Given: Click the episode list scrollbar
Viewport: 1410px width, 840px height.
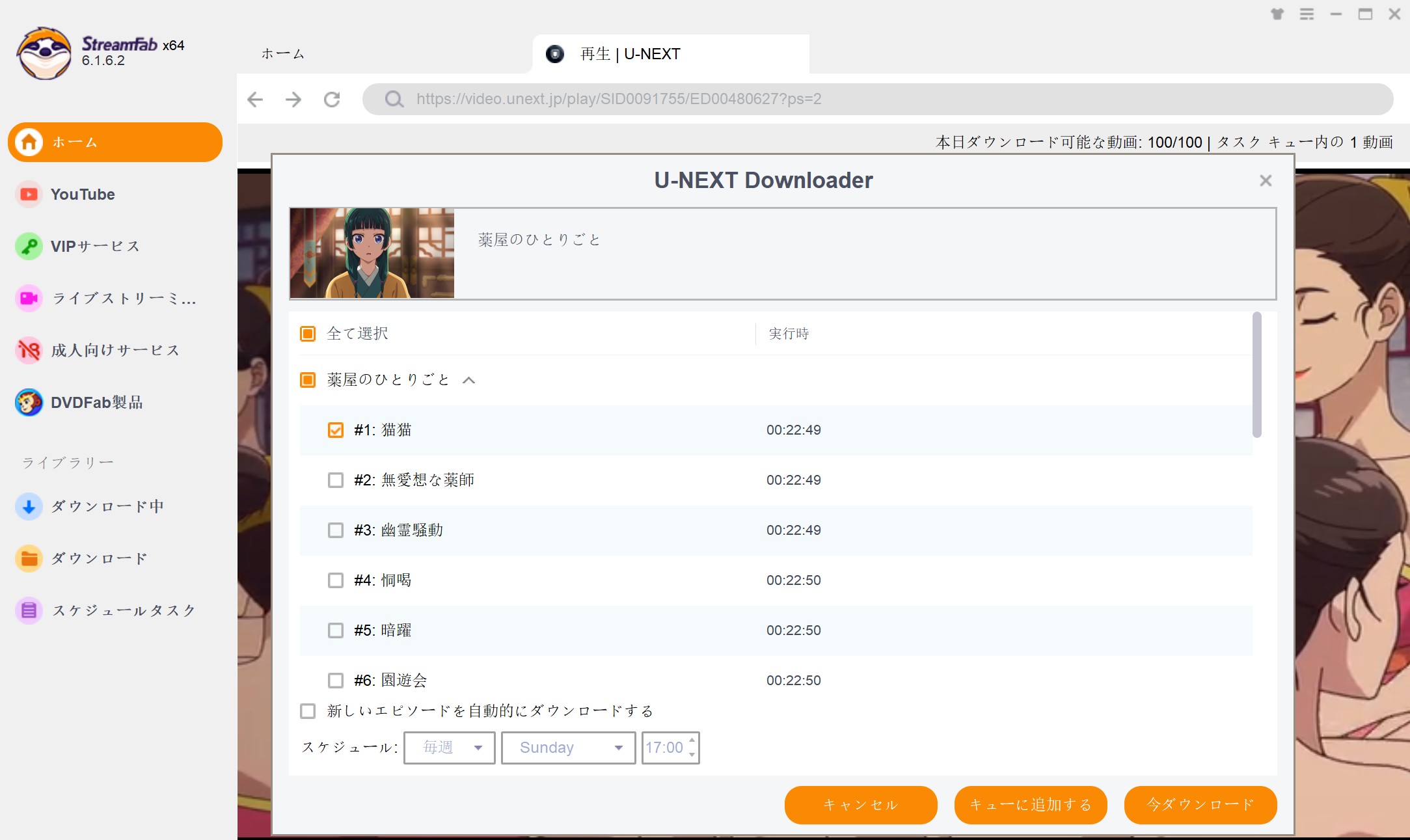Looking at the screenshot, I should pos(1257,375).
